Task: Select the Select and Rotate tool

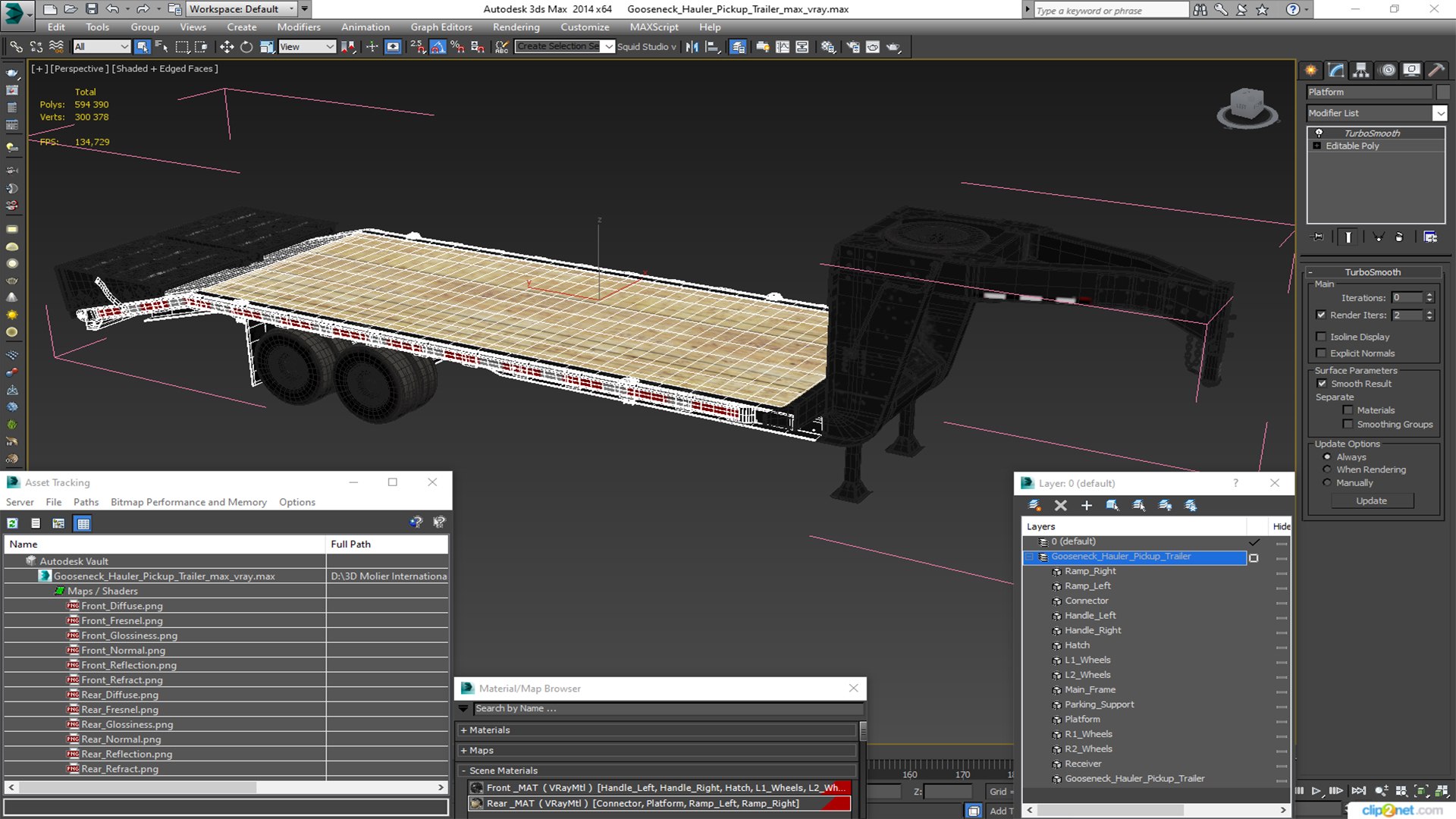Action: point(246,47)
